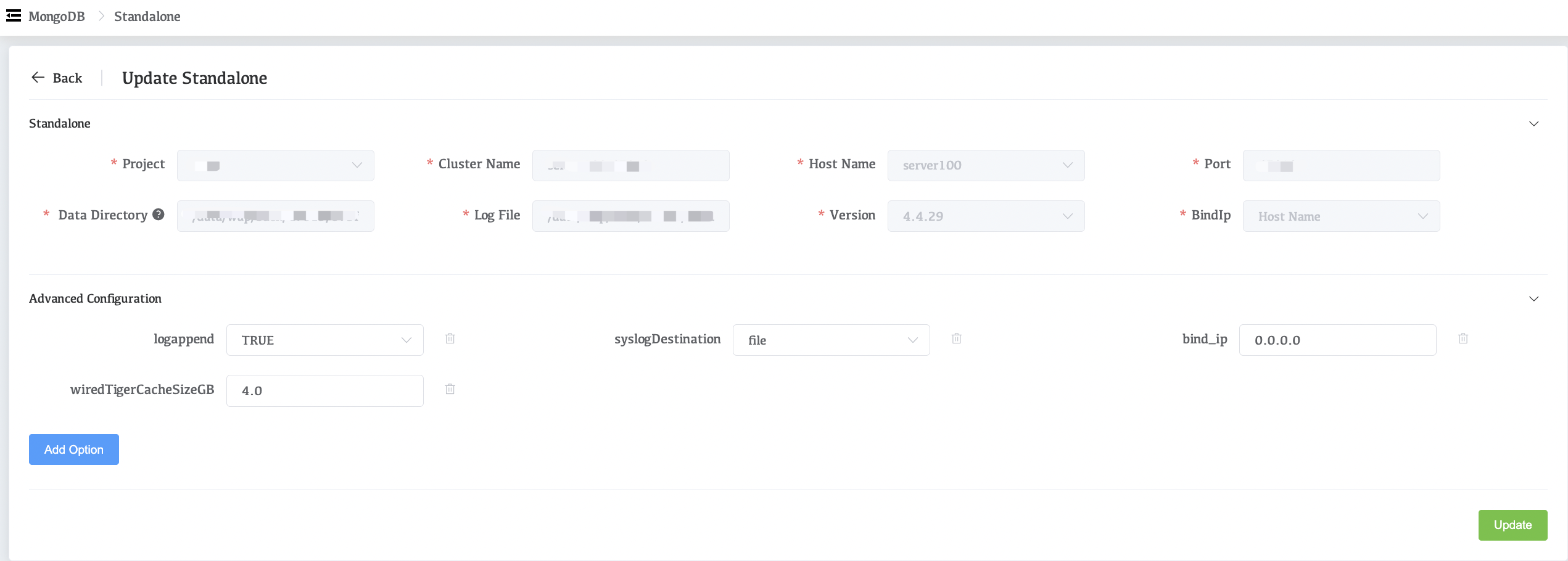Screen dimensions: 1568x561
Task: Open the logappend TRUE dropdown
Action: pos(324,340)
